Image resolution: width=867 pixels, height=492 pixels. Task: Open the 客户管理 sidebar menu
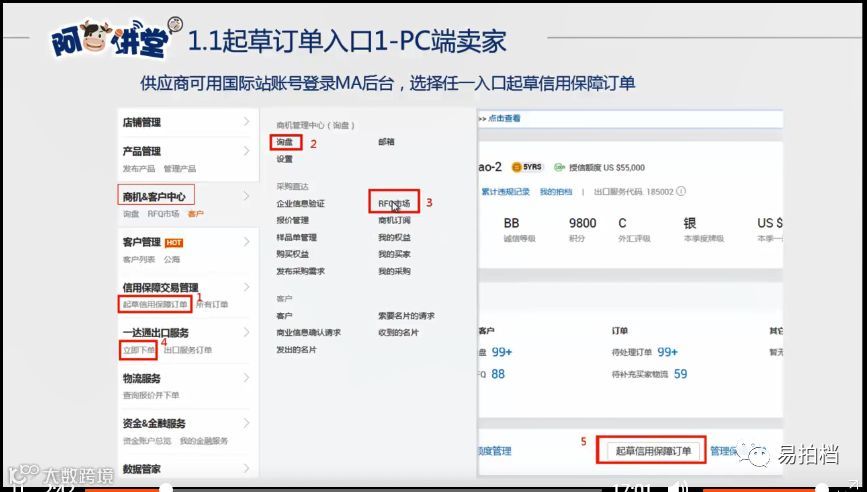(x=142, y=242)
